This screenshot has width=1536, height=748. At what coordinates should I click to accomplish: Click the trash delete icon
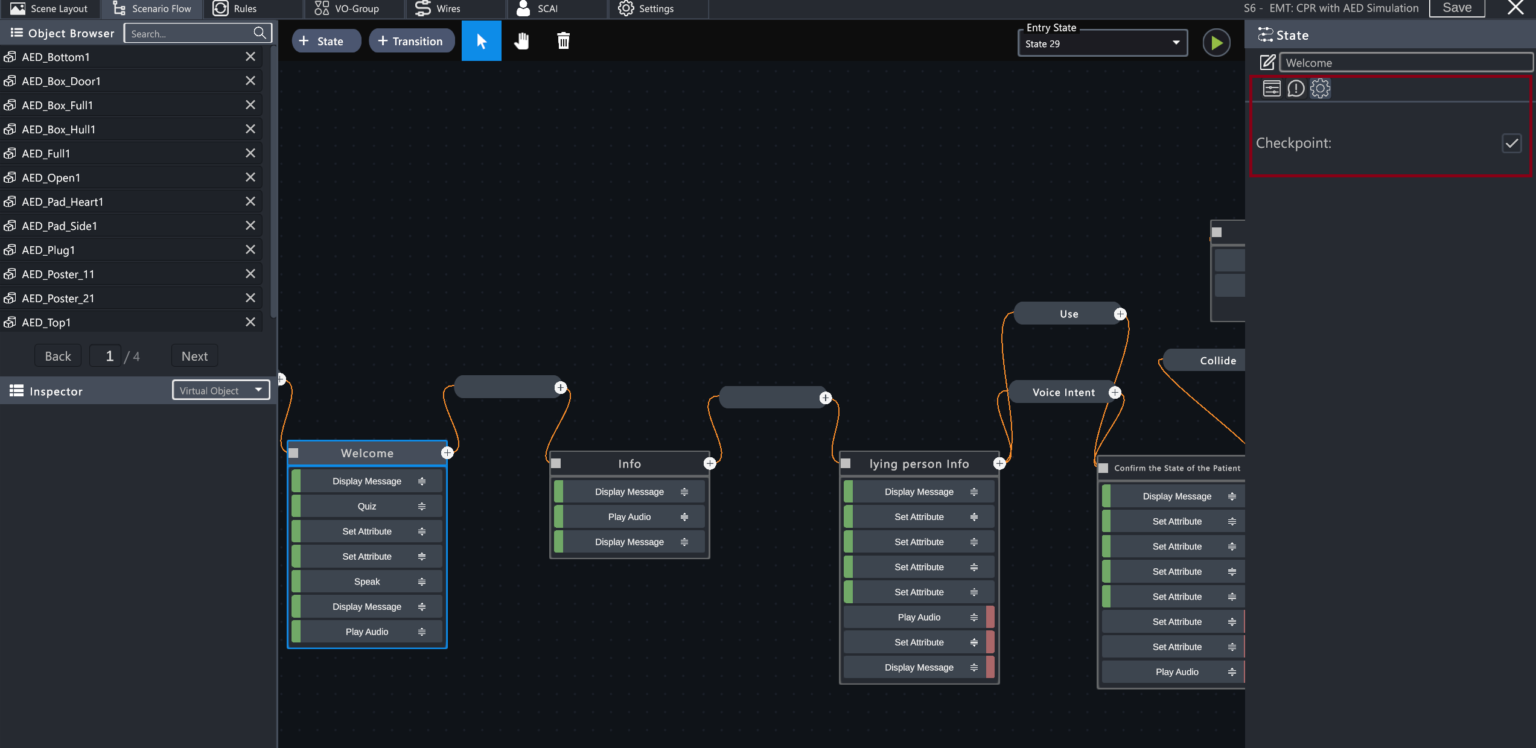563,41
